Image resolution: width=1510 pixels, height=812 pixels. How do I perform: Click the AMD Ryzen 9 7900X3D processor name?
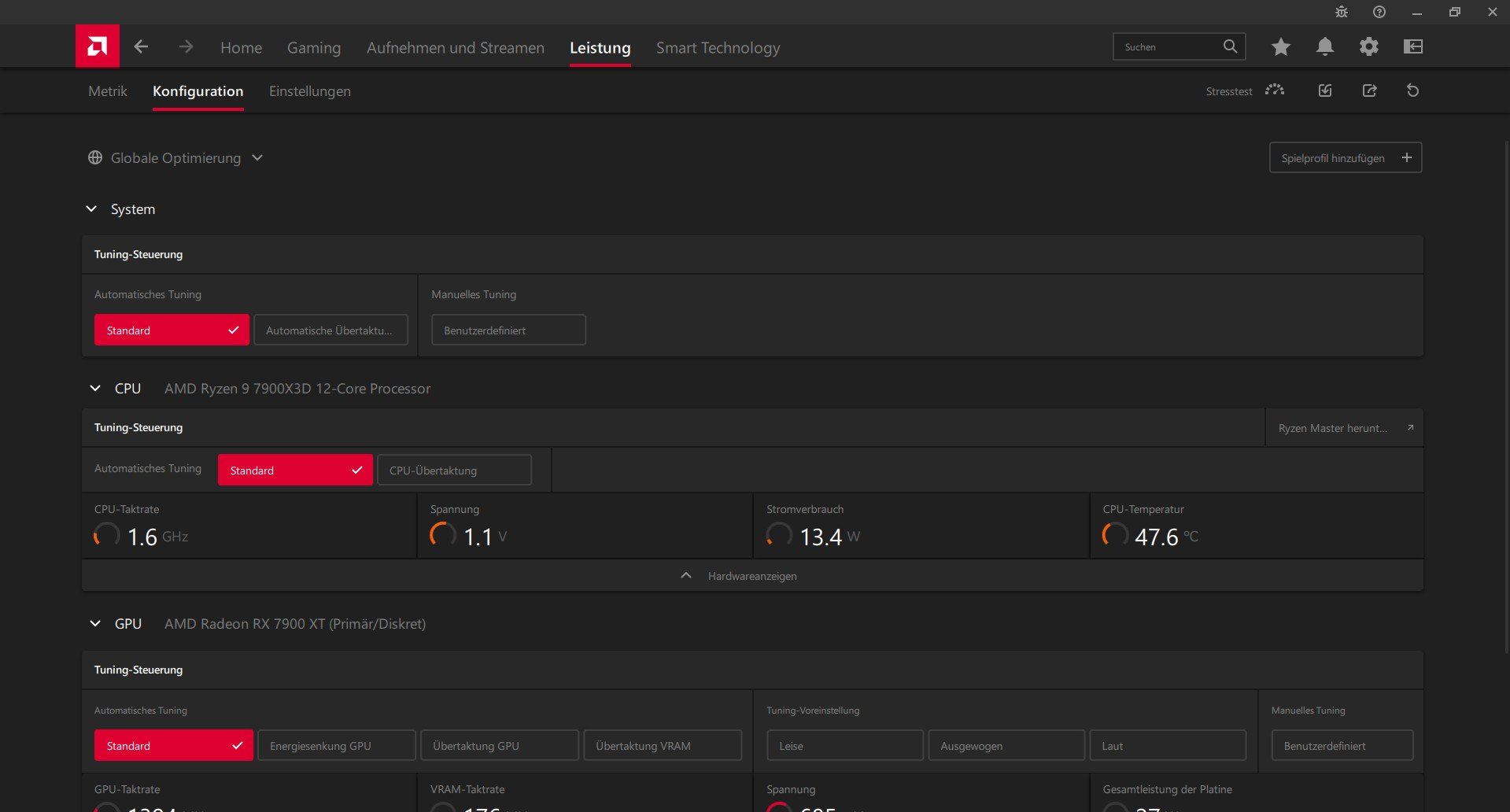297,388
